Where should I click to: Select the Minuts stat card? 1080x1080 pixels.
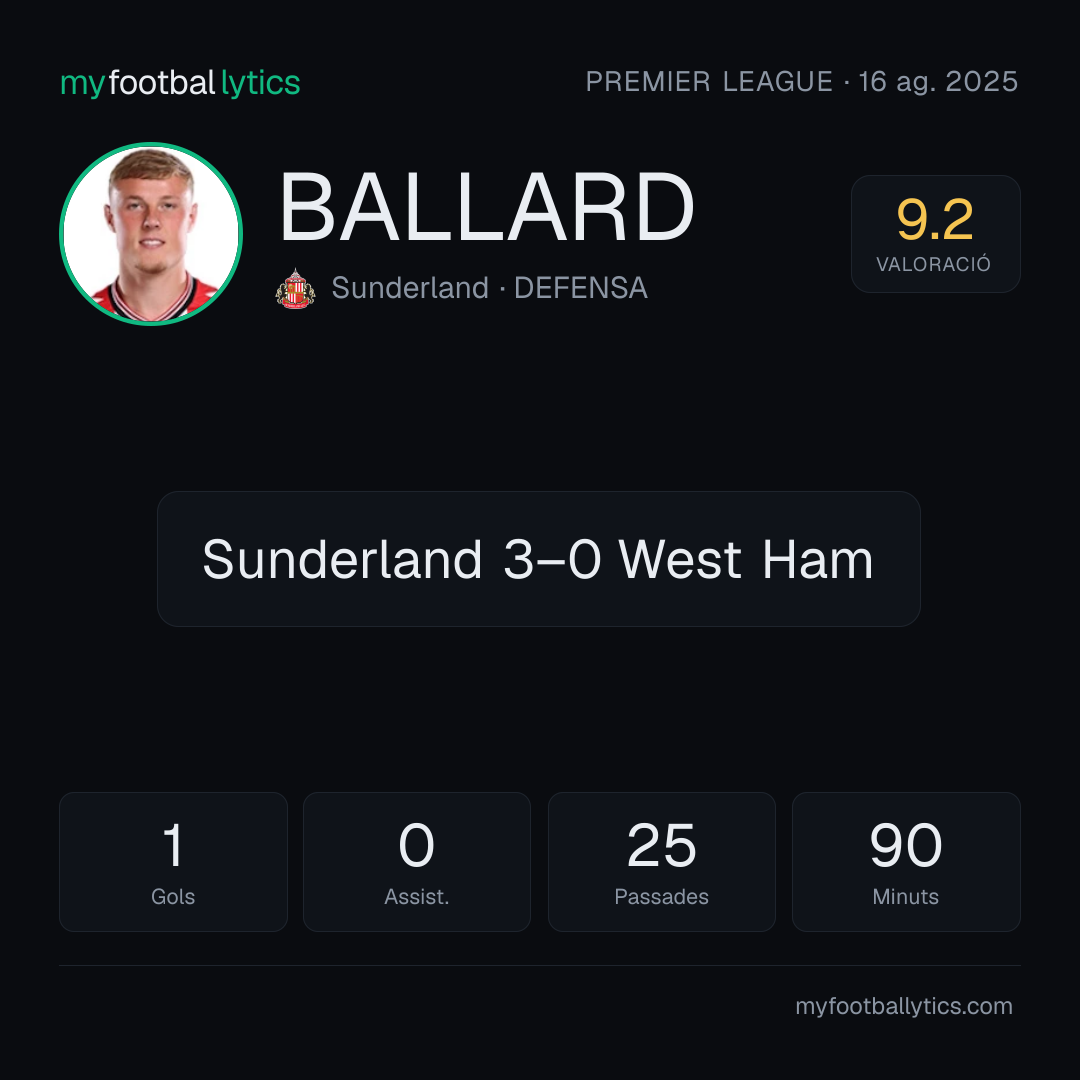tap(906, 862)
